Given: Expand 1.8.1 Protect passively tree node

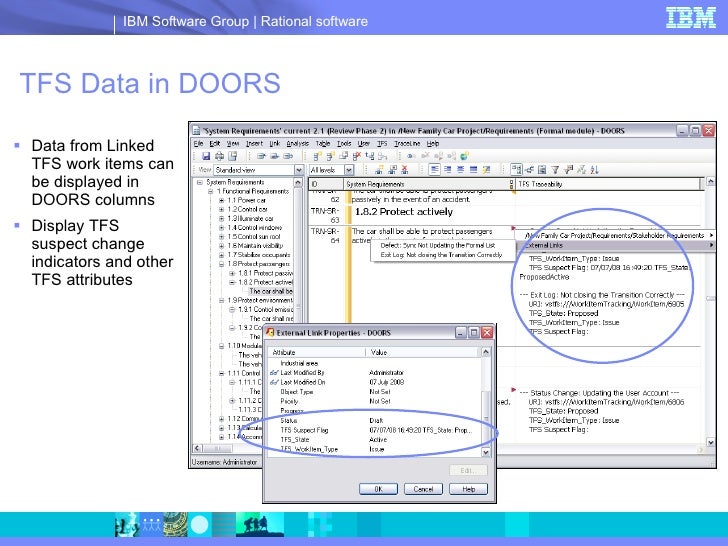Looking at the screenshot, I should (232, 273).
